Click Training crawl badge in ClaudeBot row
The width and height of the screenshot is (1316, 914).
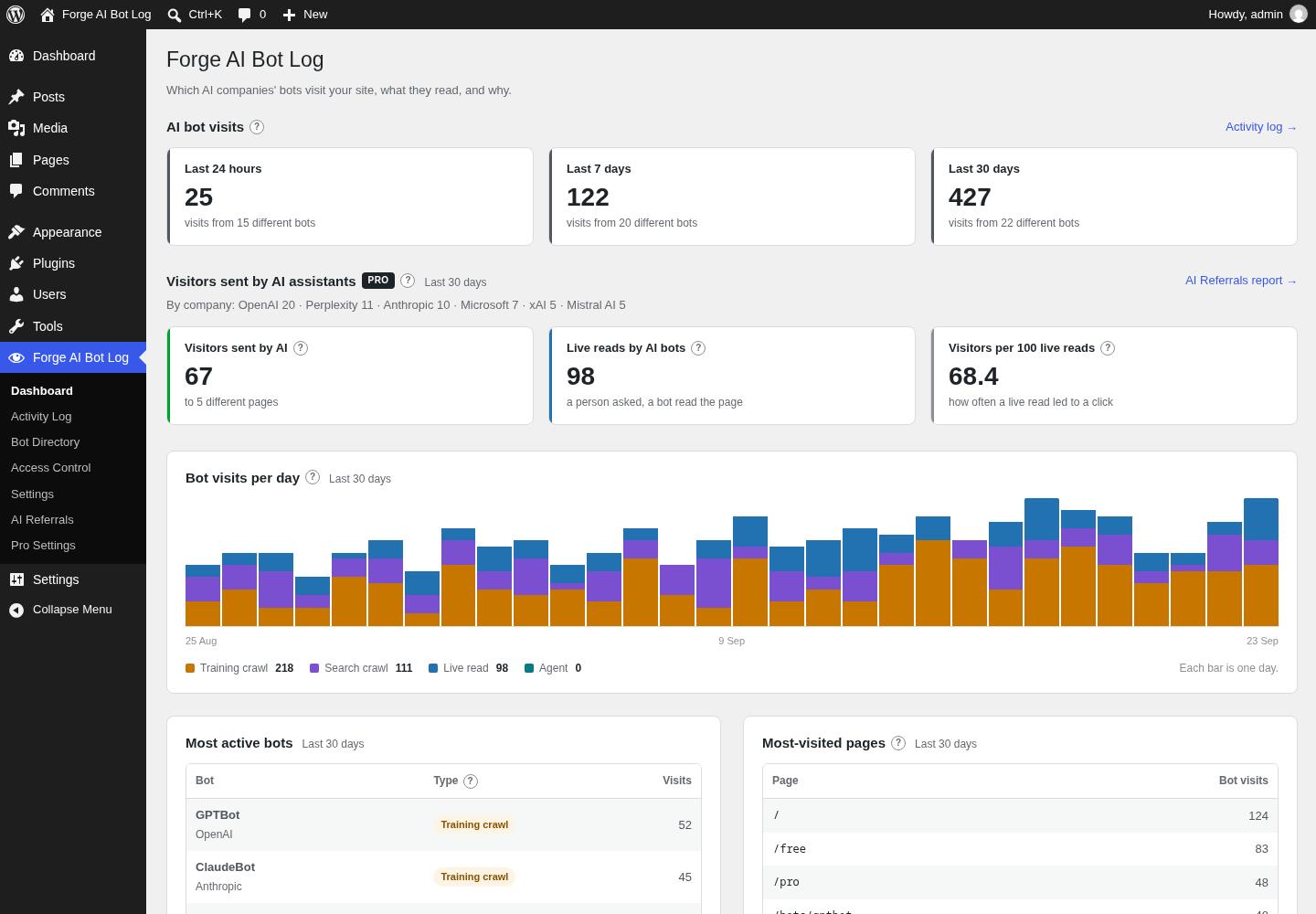click(x=474, y=877)
